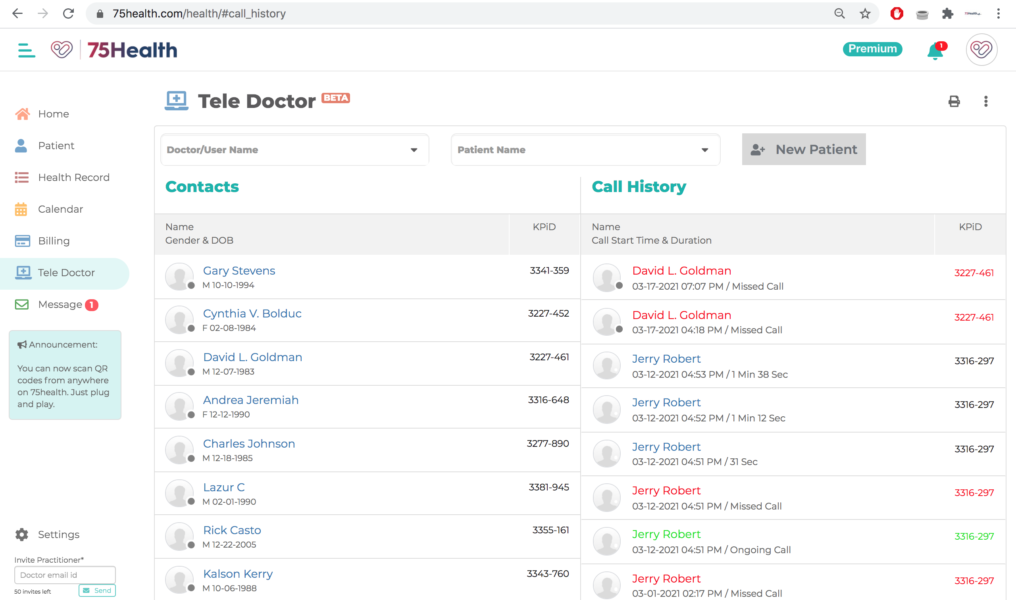Collapse the sidebar using the hamburger icon
Viewport: 1016px width, 600px height.
(x=27, y=49)
